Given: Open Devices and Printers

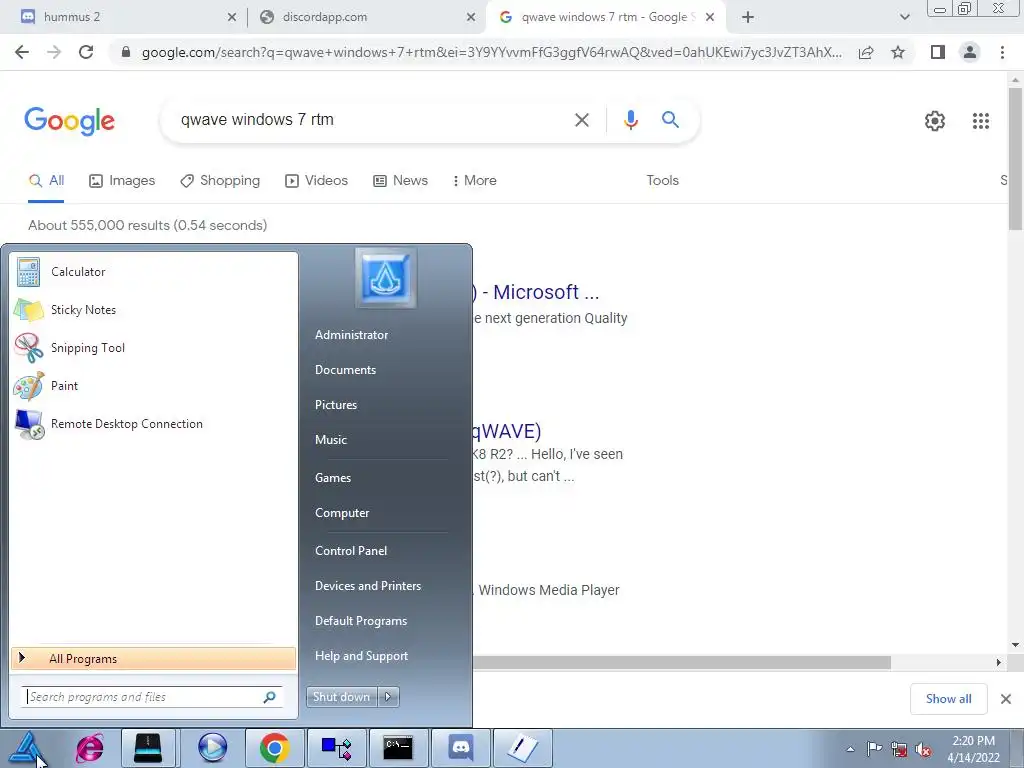Looking at the screenshot, I should [x=368, y=586].
